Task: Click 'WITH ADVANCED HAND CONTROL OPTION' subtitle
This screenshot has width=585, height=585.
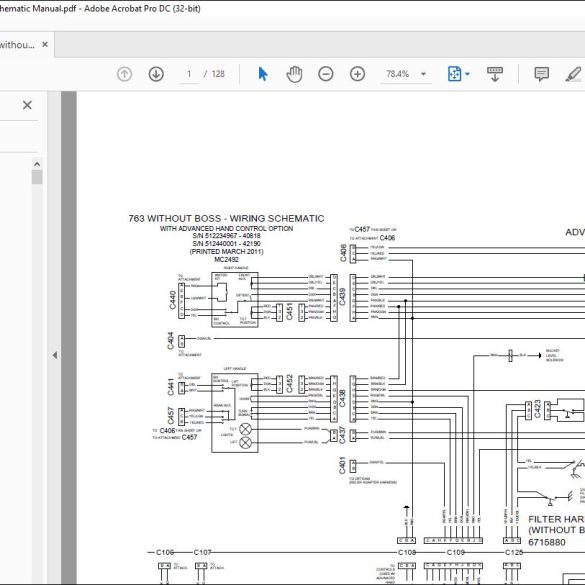Action: (x=226, y=228)
